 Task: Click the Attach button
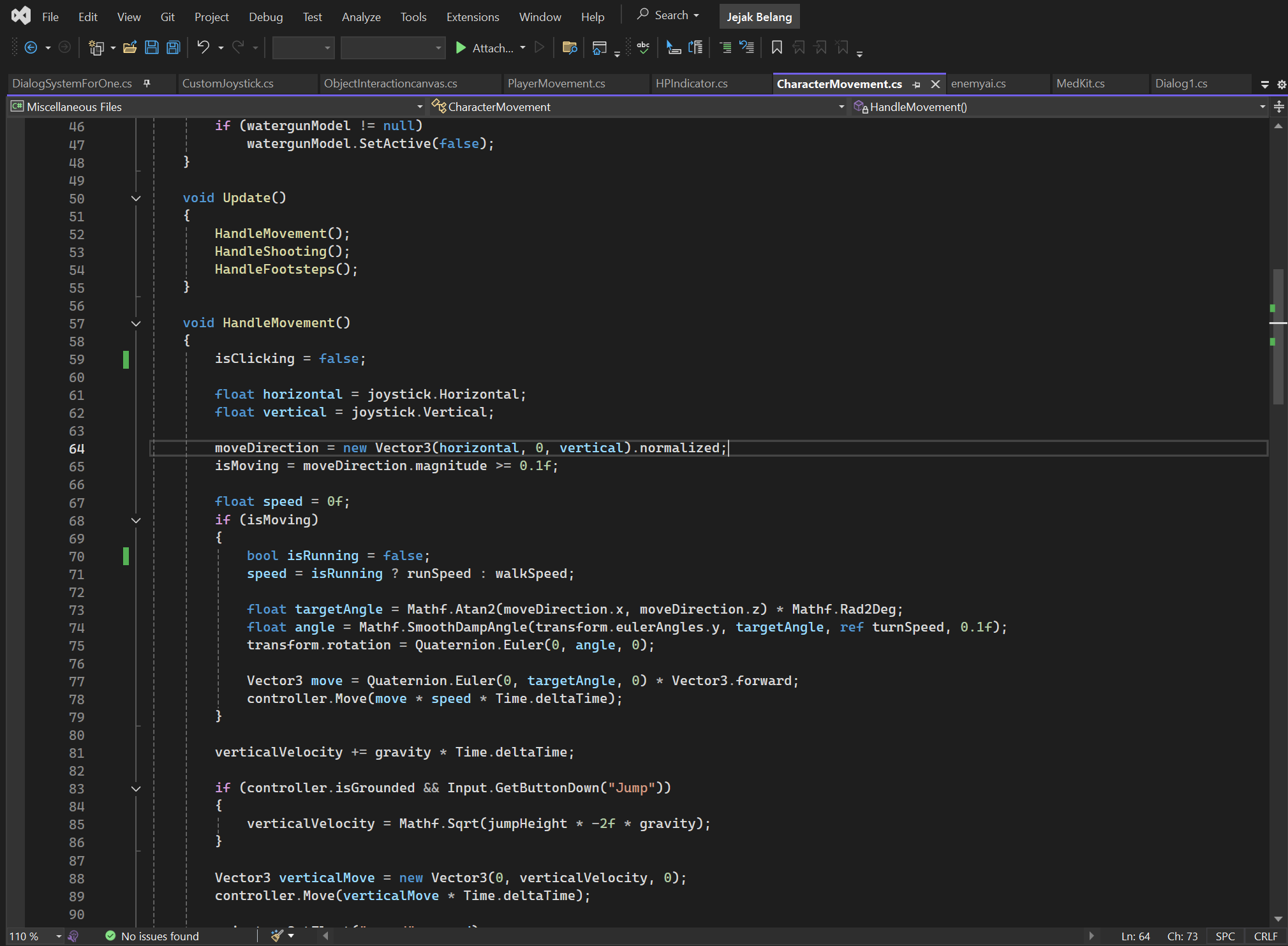pyautogui.click(x=489, y=47)
